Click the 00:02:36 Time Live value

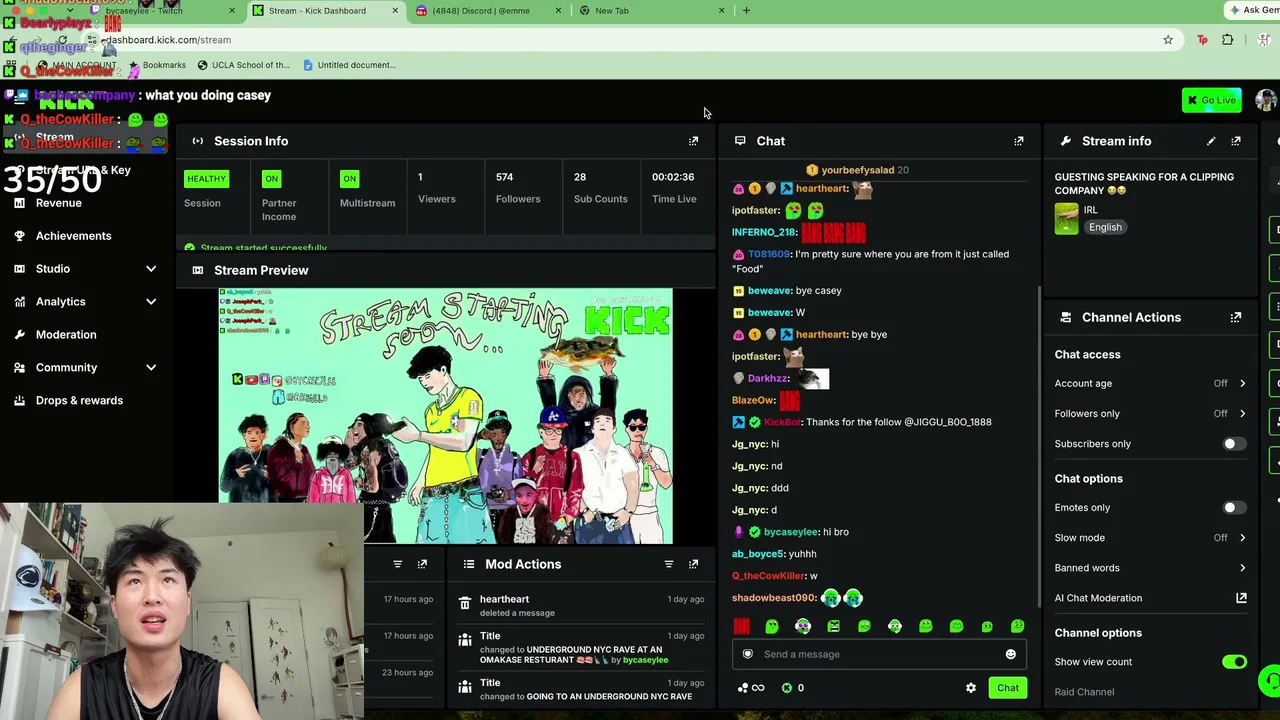coord(673,178)
